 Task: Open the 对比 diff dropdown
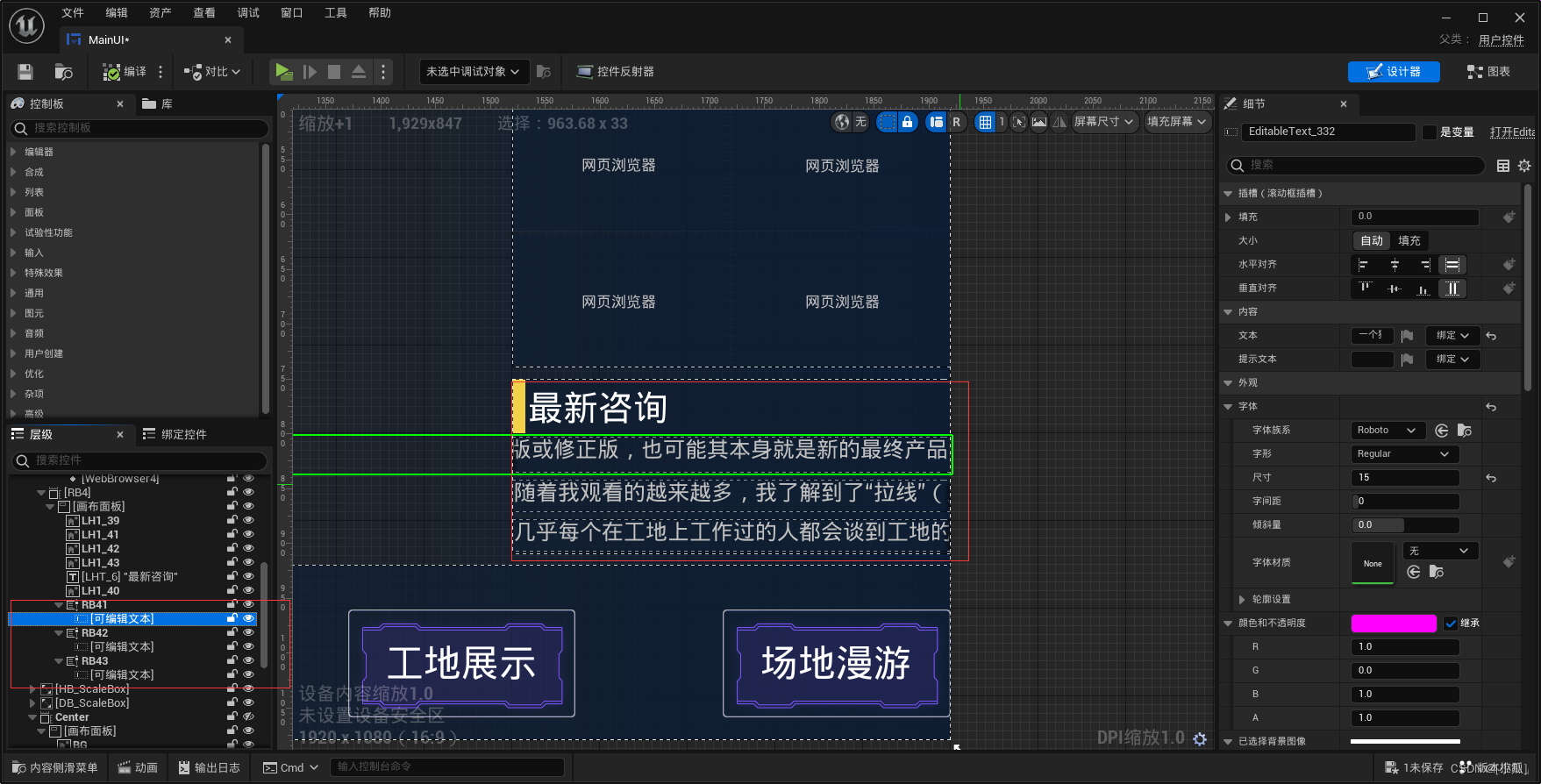[212, 72]
